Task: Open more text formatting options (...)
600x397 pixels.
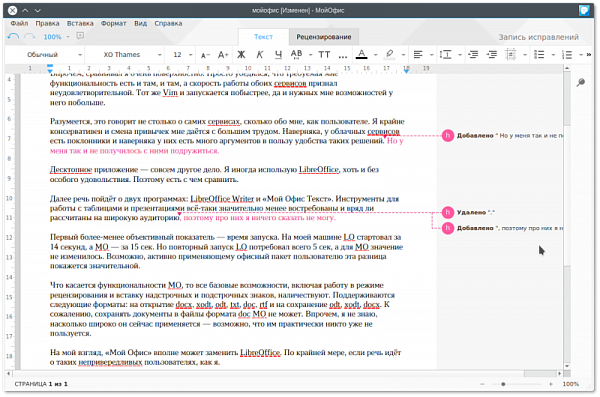Action: click(x=343, y=56)
